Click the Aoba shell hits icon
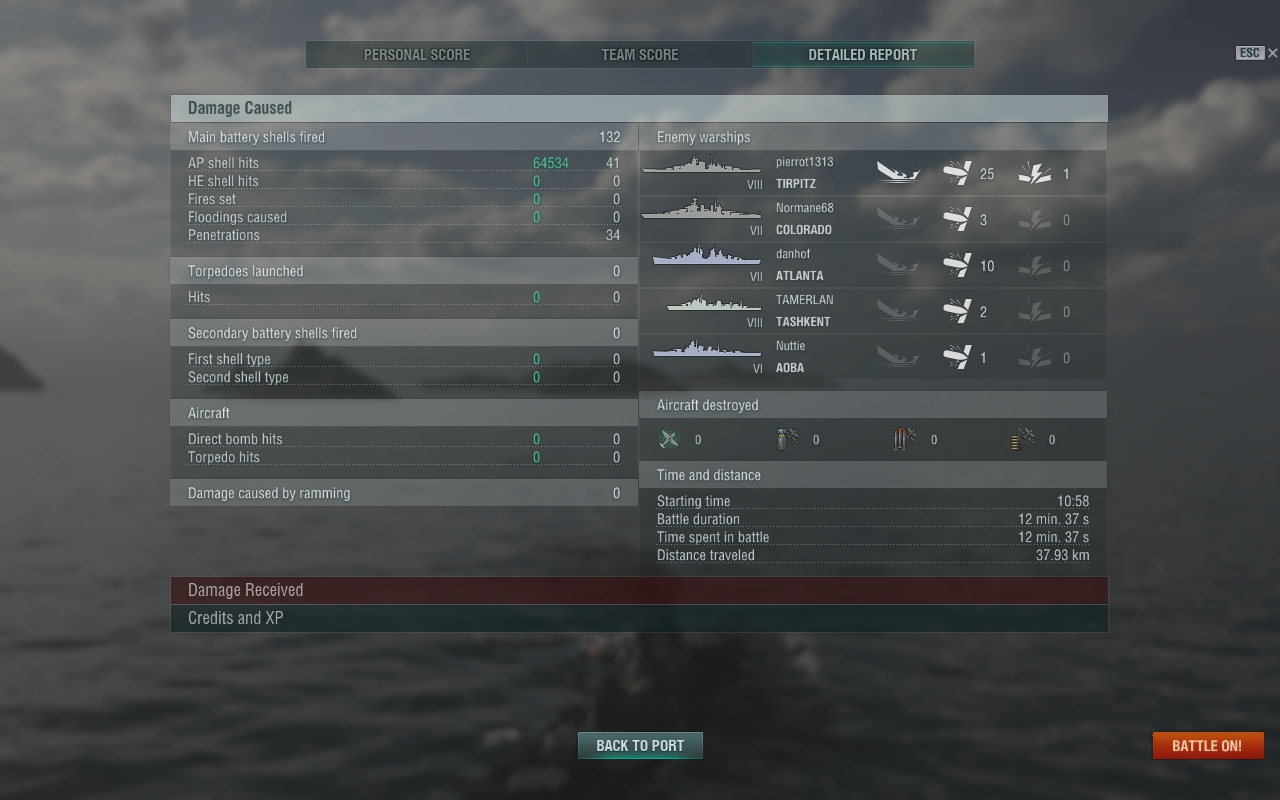Image resolution: width=1280 pixels, height=800 pixels. 957,357
